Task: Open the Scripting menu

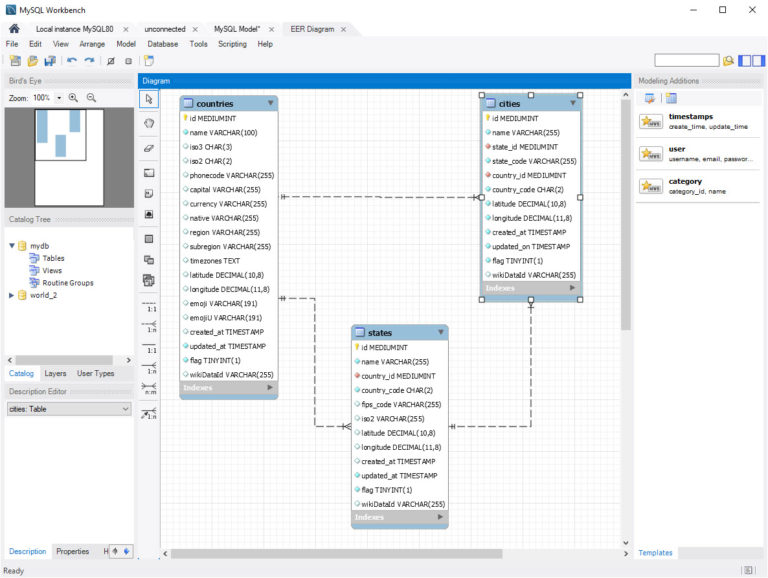Action: tap(232, 44)
